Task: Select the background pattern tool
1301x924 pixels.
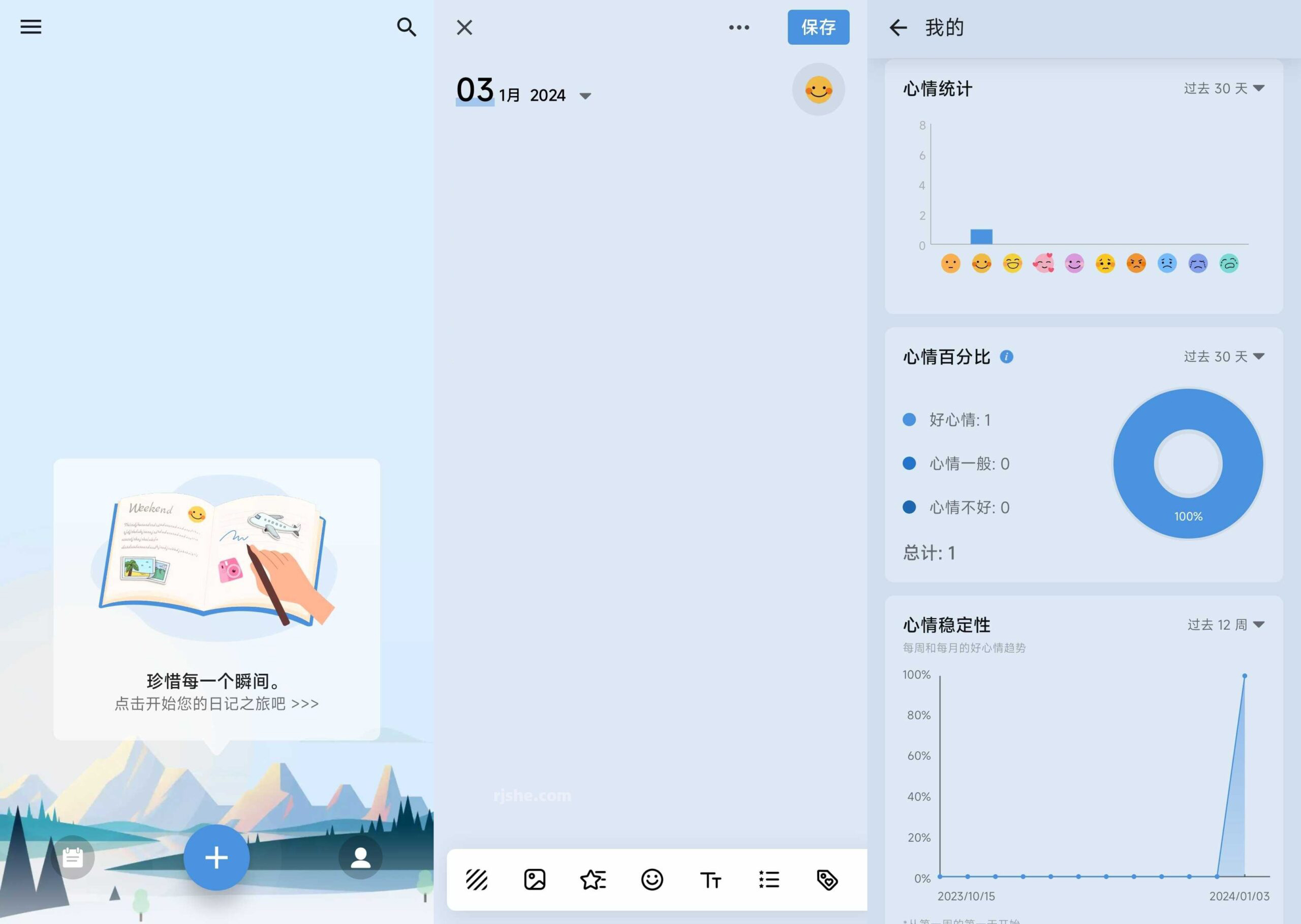Action: tap(477, 880)
